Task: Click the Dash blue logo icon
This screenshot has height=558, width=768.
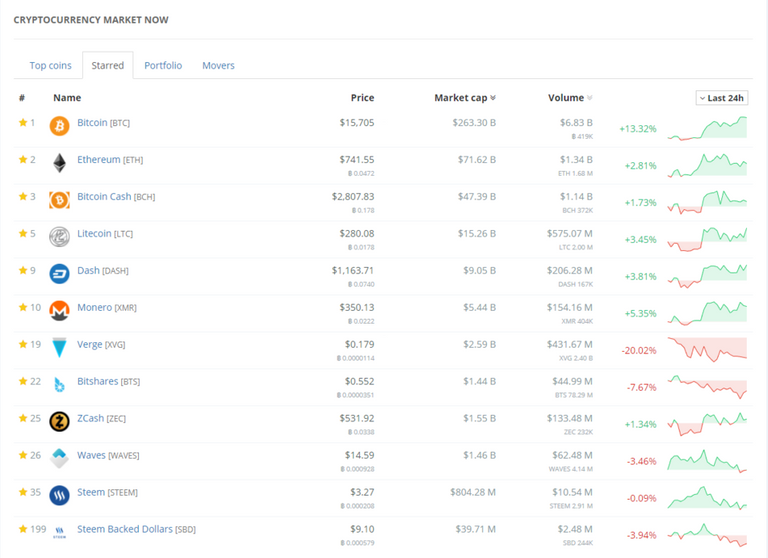Action: 59,274
